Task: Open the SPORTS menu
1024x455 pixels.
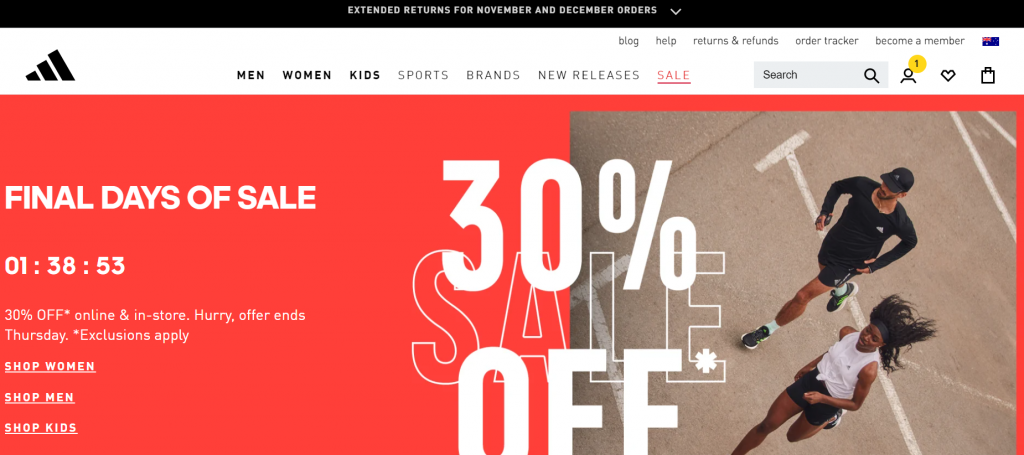Action: click(423, 75)
